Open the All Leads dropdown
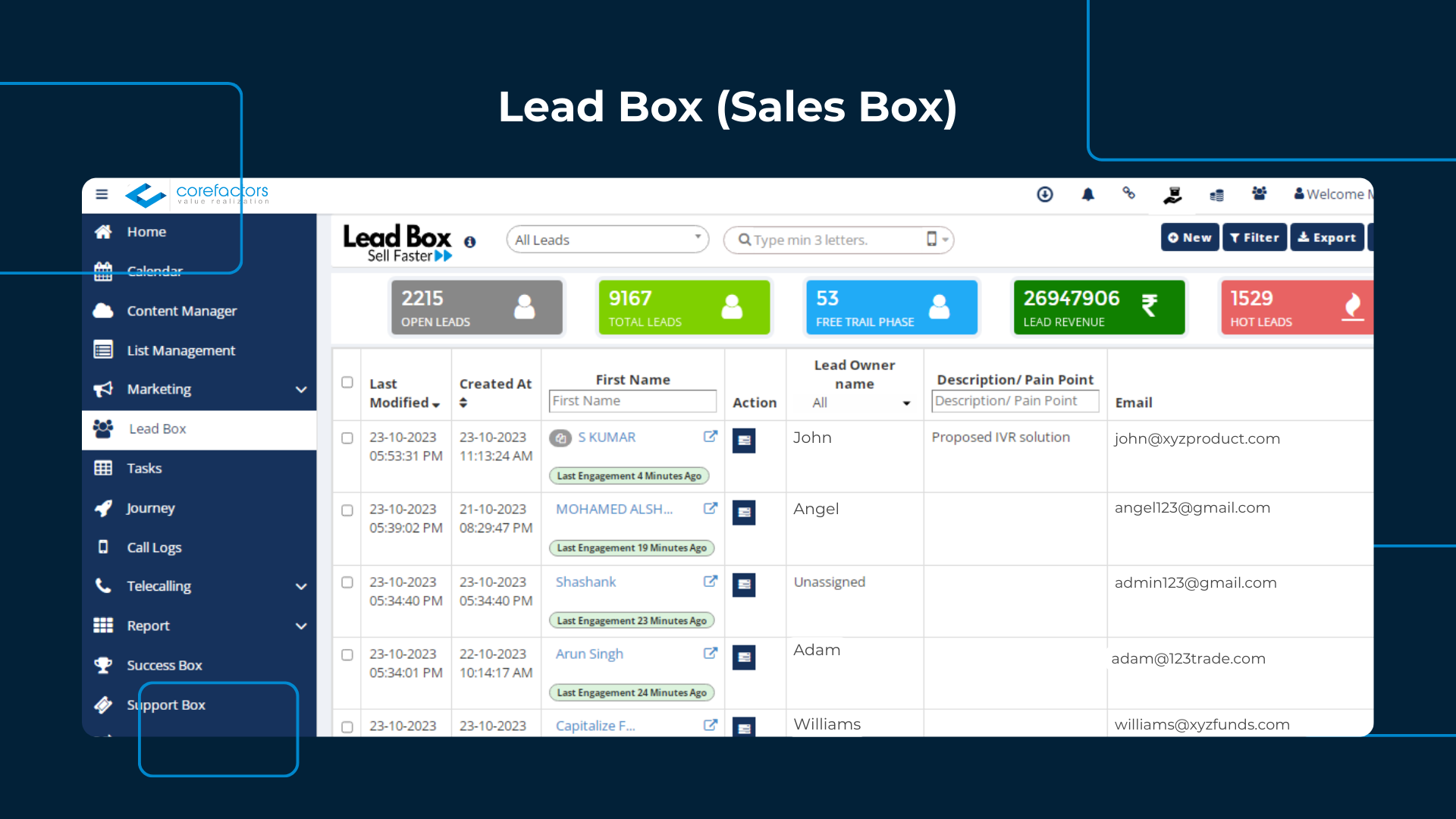 click(607, 240)
